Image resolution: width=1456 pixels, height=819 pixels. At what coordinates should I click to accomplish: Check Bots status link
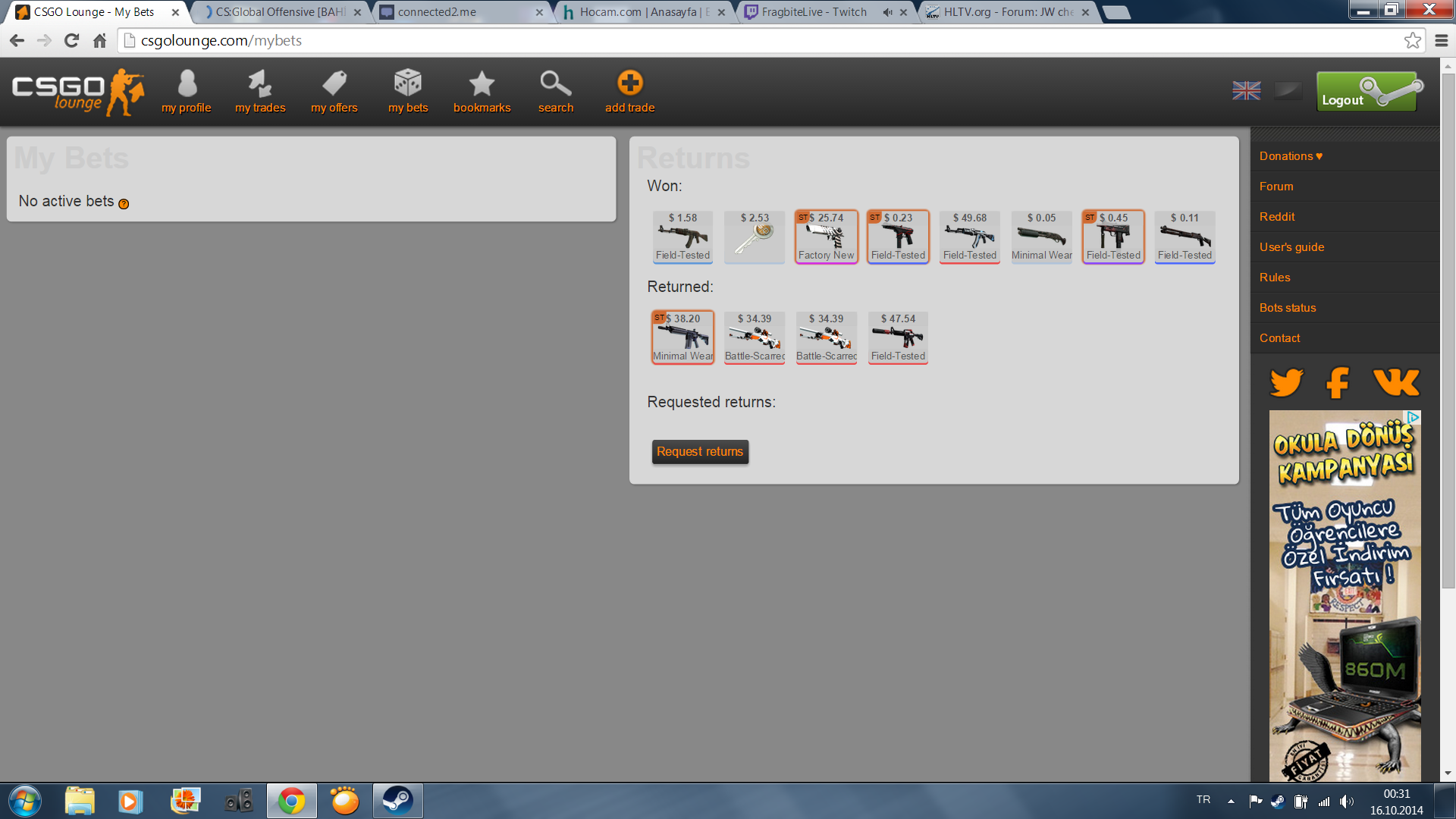click(x=1288, y=308)
